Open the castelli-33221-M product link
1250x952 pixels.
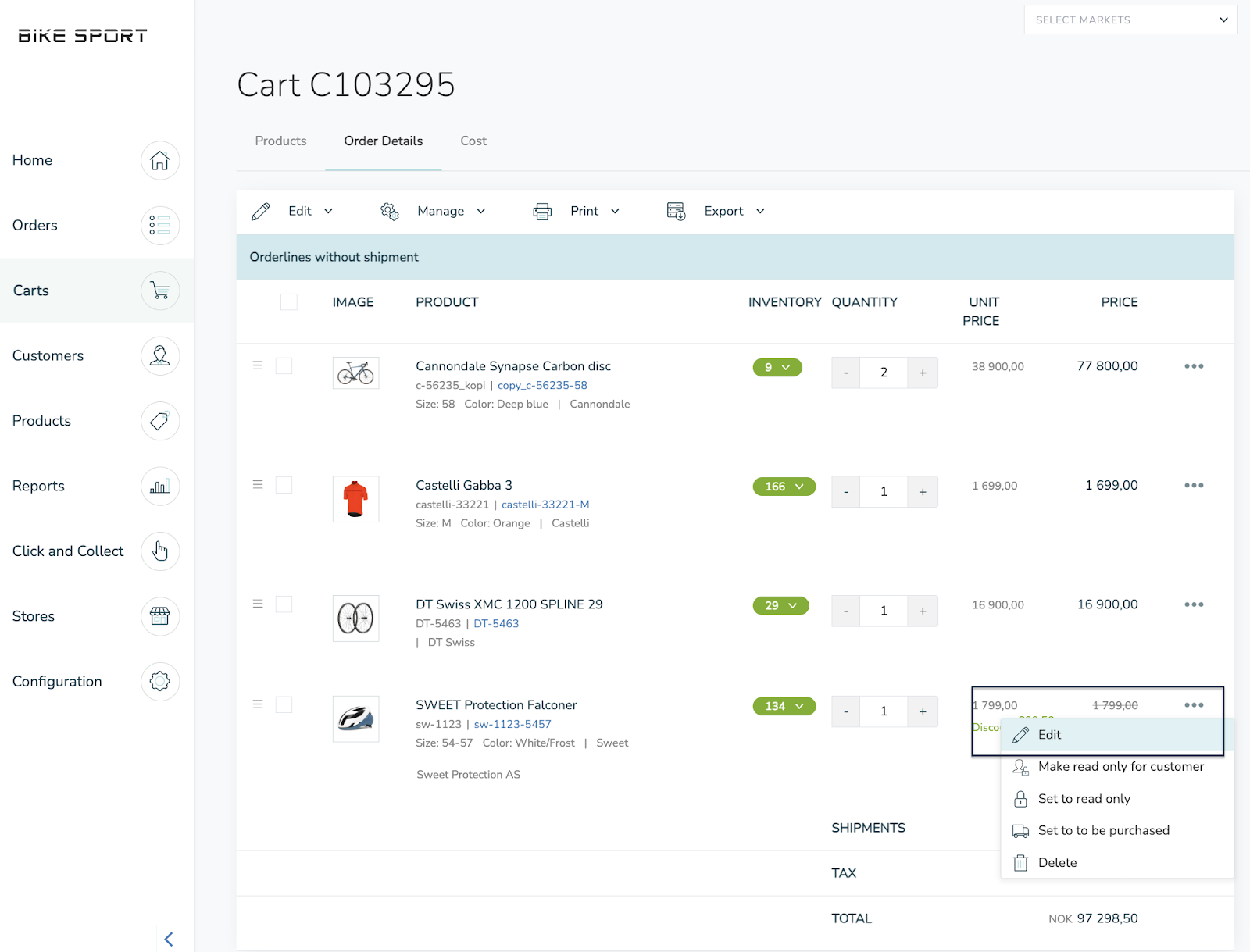pos(545,505)
